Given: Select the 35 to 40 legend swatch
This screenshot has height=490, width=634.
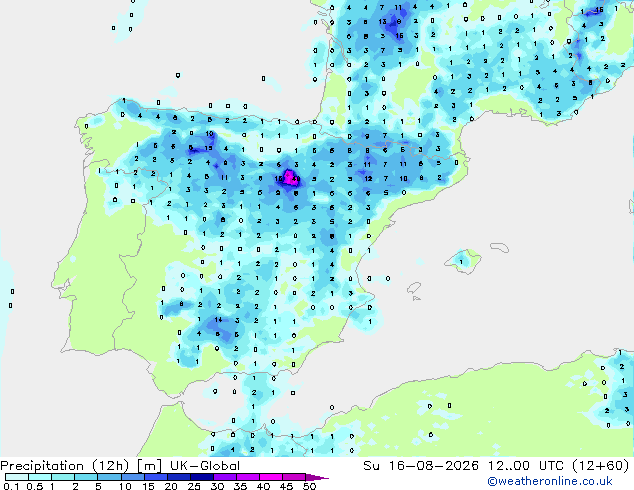Looking at the screenshot, I should [247, 477].
